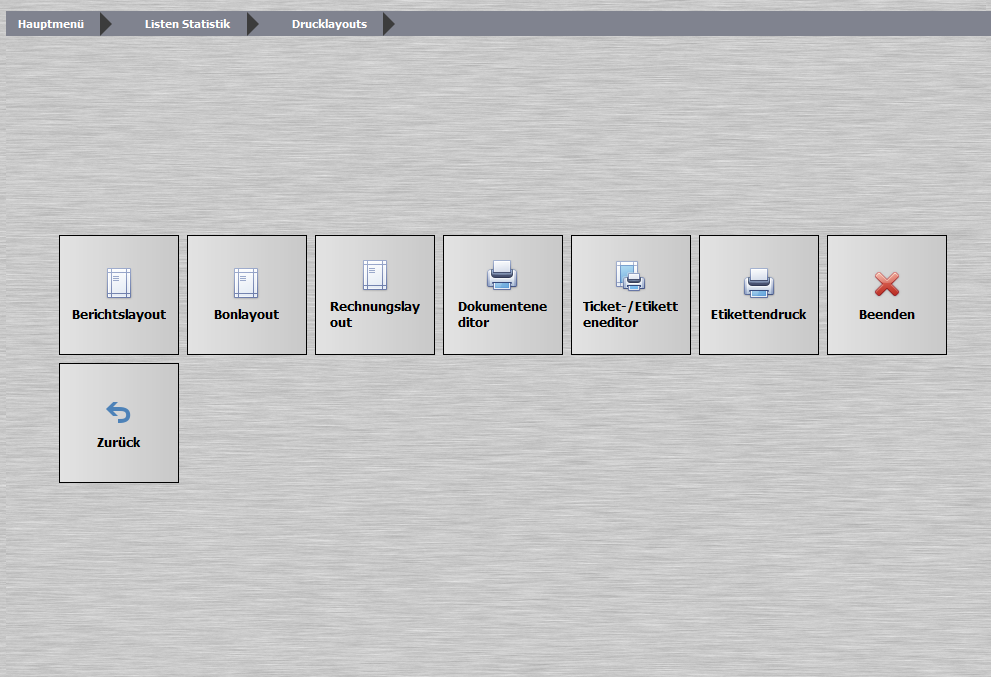Select the Etikettendruck printer icon
The width and height of the screenshot is (991, 677).
[x=759, y=283]
